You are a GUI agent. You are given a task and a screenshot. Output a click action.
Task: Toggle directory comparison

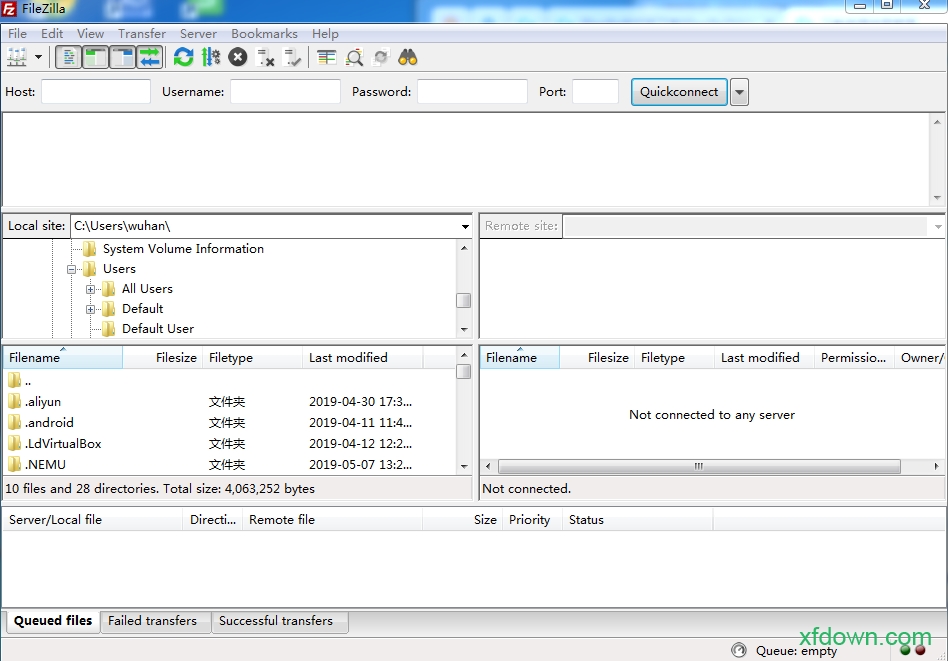(x=354, y=57)
